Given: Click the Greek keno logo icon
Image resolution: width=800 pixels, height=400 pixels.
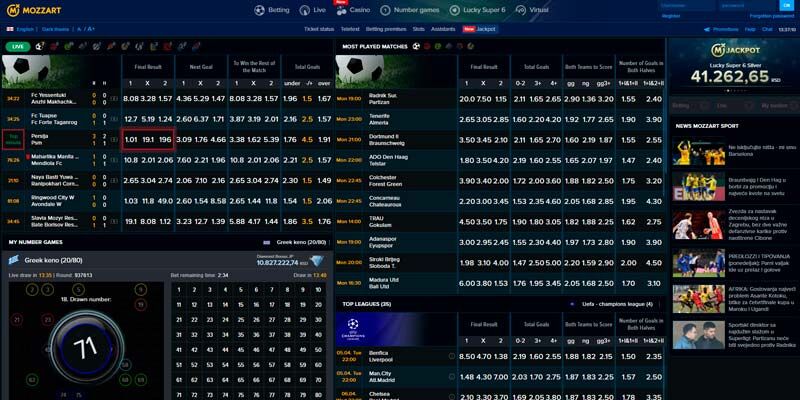Looking at the screenshot, I should (x=14, y=260).
